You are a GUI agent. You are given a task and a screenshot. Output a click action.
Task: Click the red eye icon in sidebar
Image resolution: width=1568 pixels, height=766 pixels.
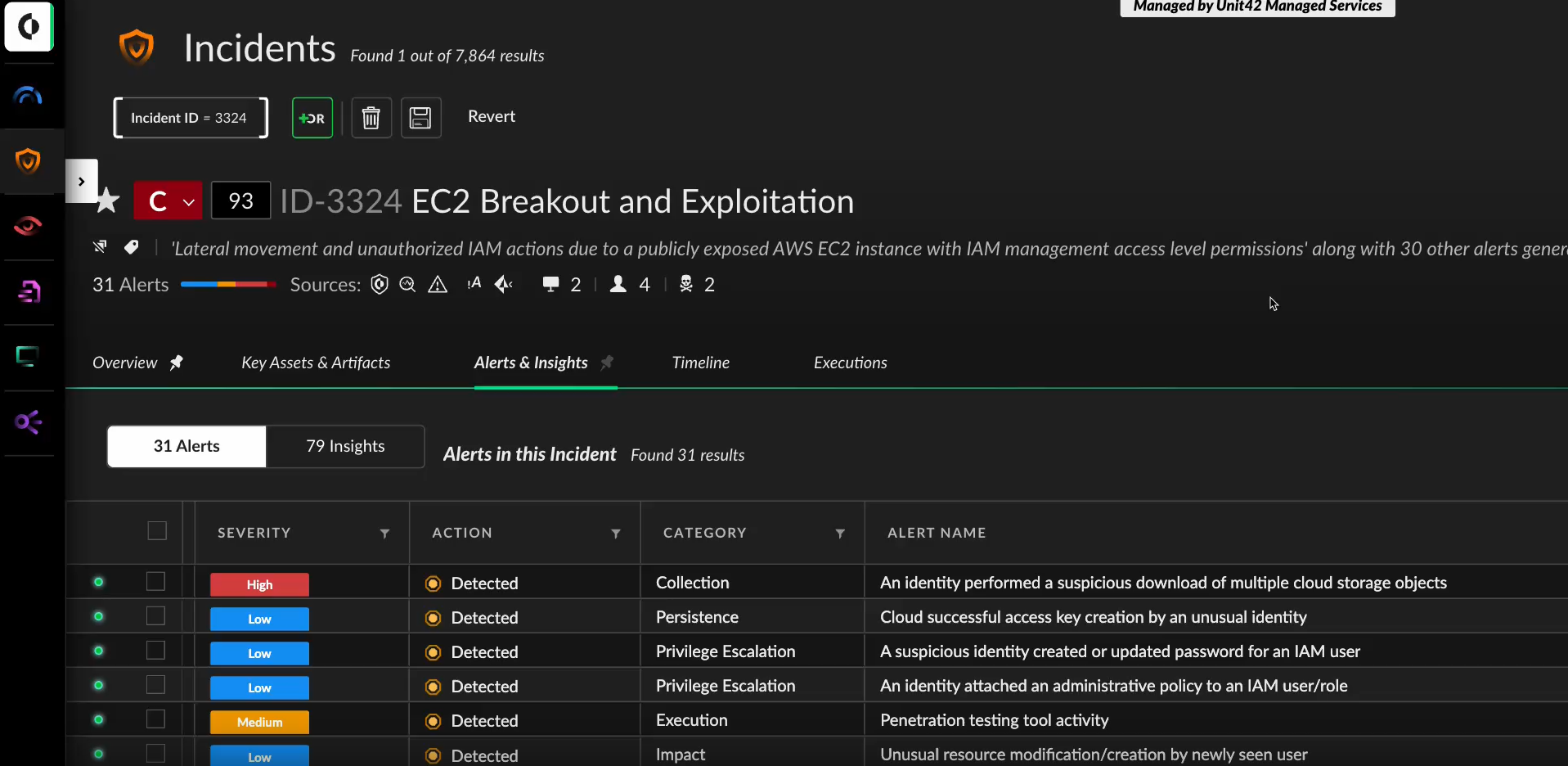tap(29, 226)
